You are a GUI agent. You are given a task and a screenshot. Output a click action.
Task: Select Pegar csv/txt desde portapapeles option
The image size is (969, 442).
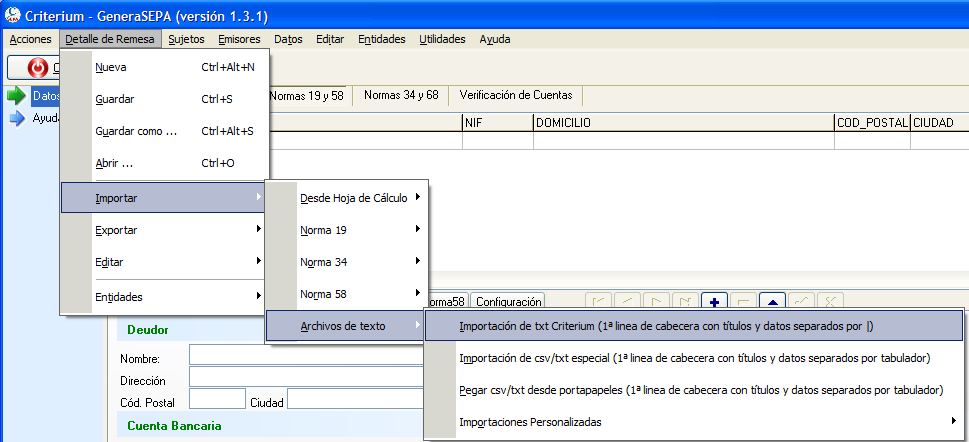pos(694,391)
